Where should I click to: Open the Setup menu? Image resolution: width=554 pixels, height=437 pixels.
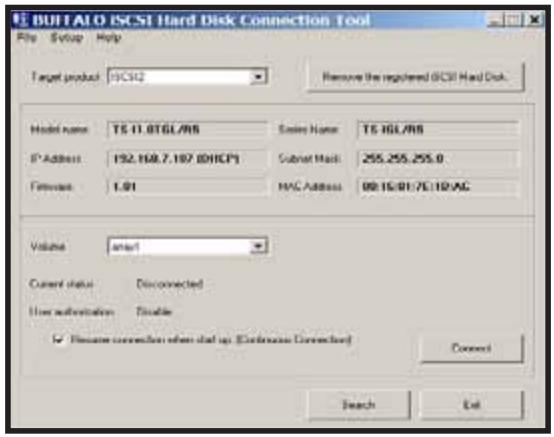pyautogui.click(x=67, y=37)
